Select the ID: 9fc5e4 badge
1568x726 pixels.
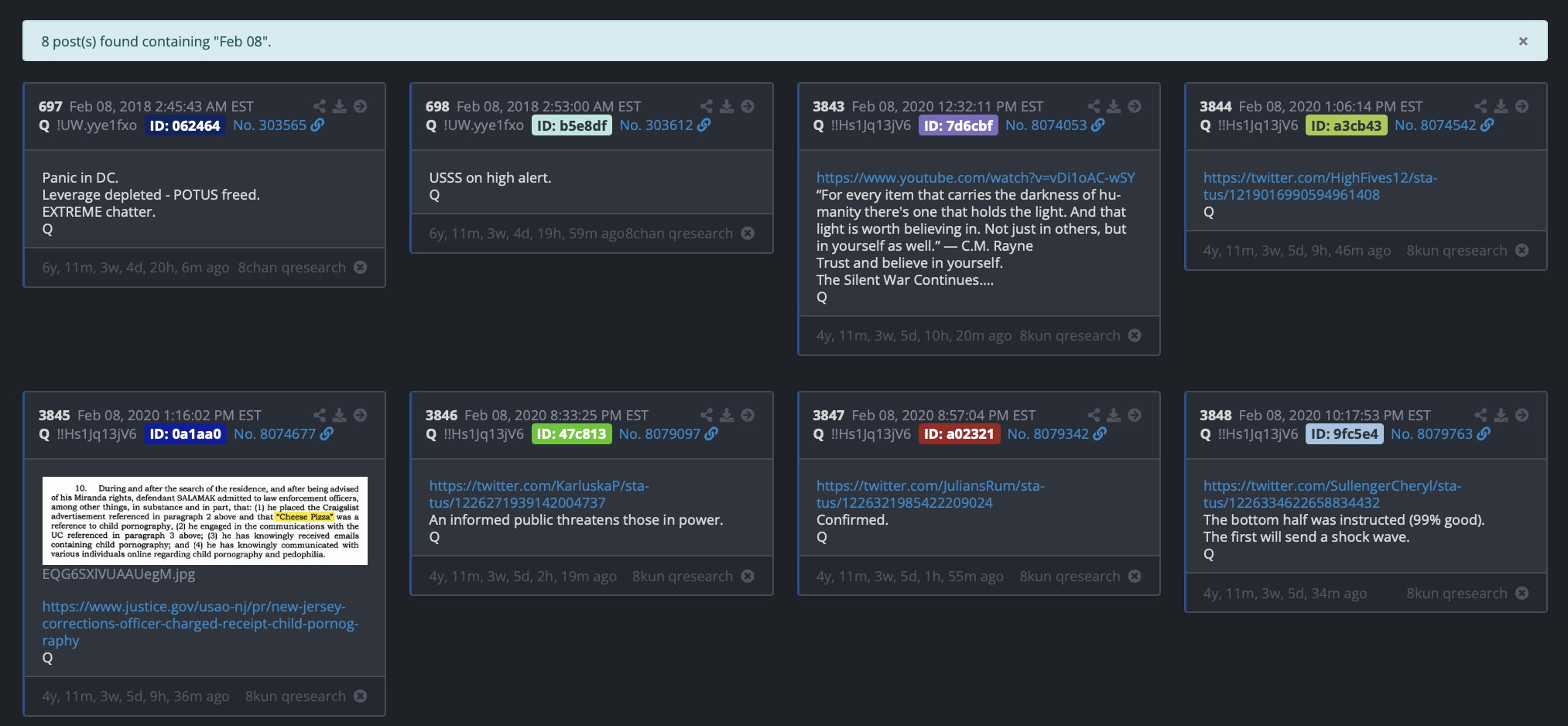[x=1344, y=434]
